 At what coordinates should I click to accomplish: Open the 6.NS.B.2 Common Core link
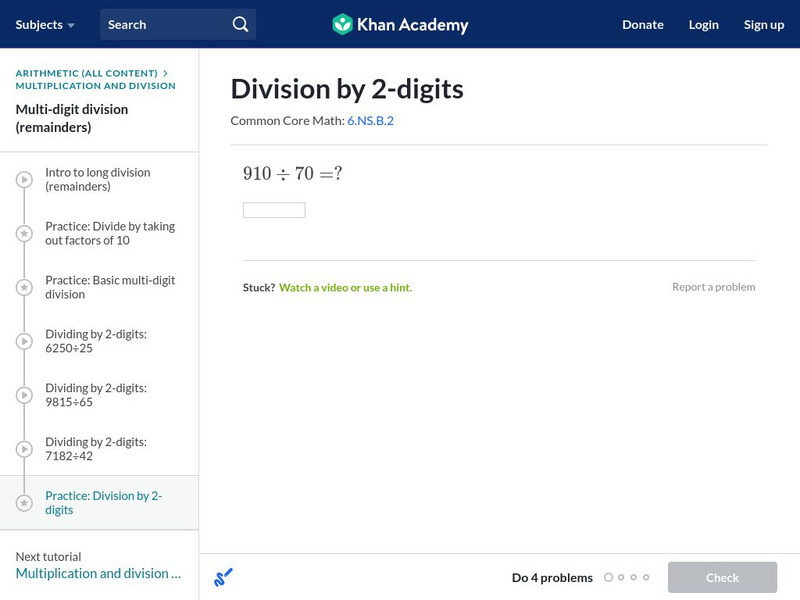370,120
